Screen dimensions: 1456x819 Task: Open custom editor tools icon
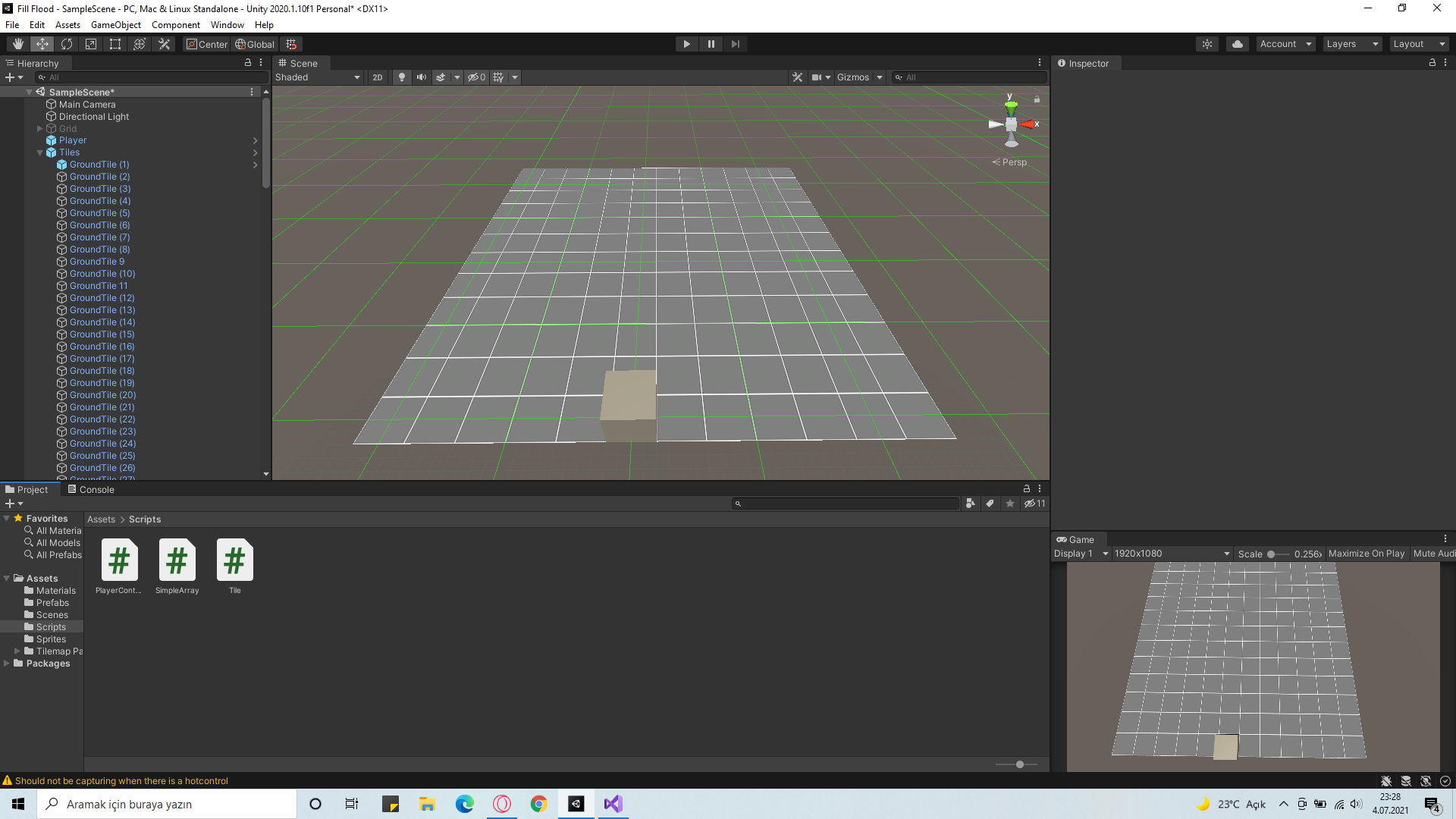tap(164, 44)
